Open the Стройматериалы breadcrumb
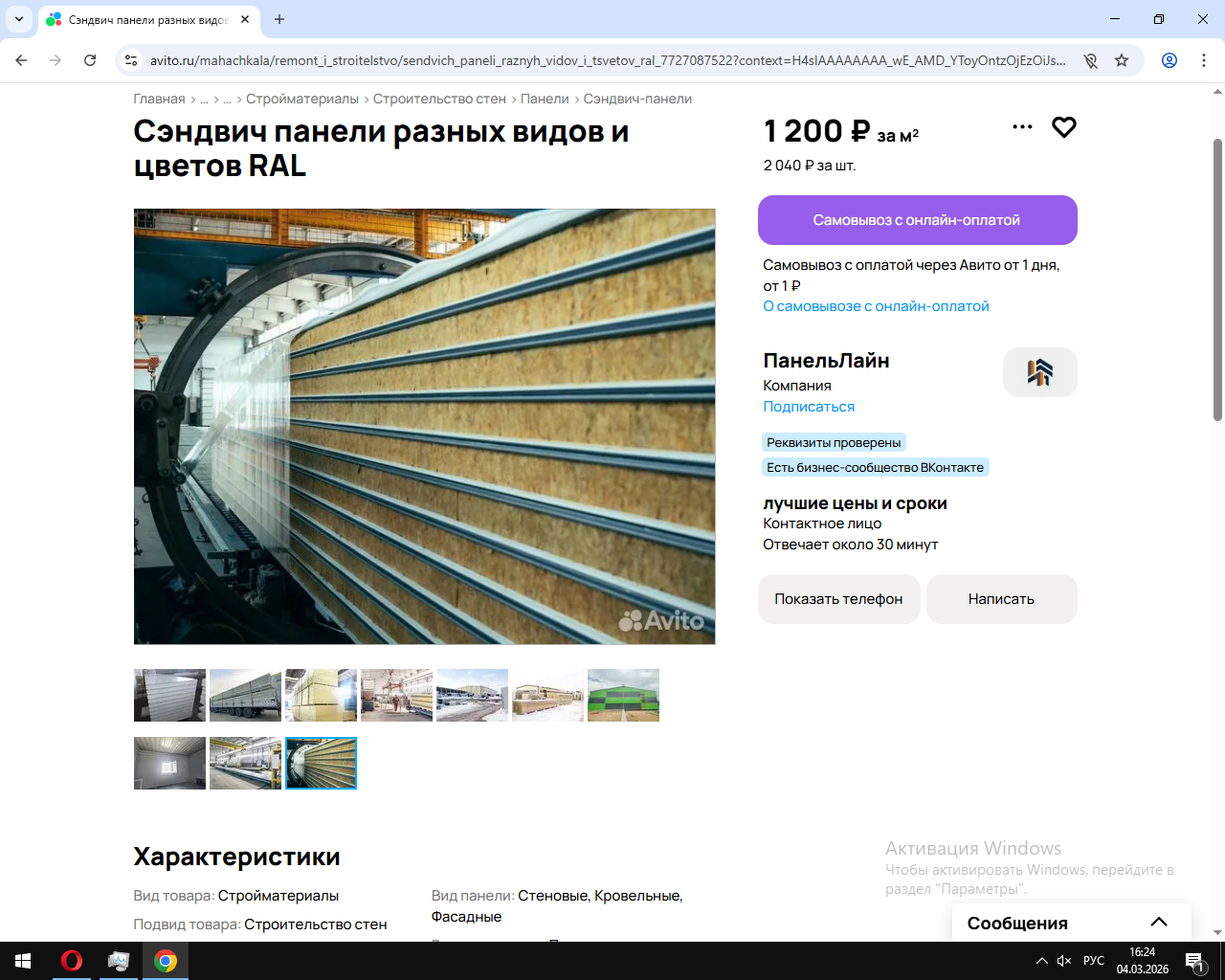The image size is (1225, 980). click(302, 99)
